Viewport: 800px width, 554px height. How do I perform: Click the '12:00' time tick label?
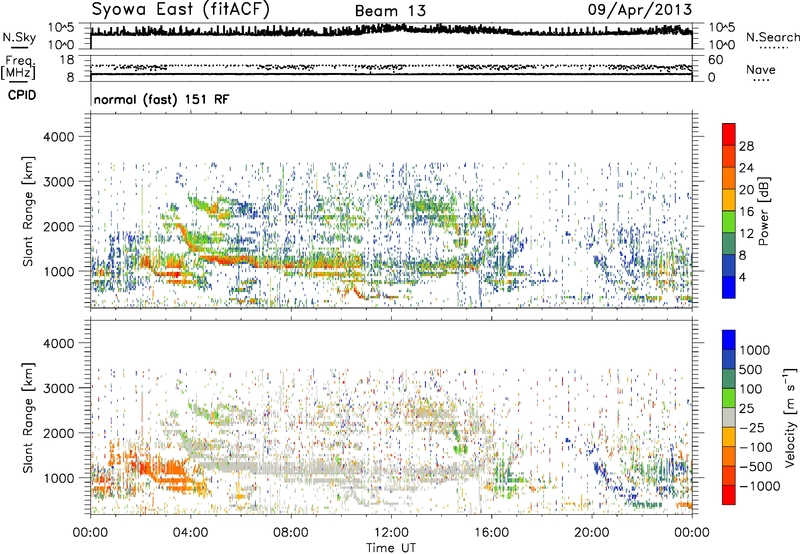tap(391, 533)
